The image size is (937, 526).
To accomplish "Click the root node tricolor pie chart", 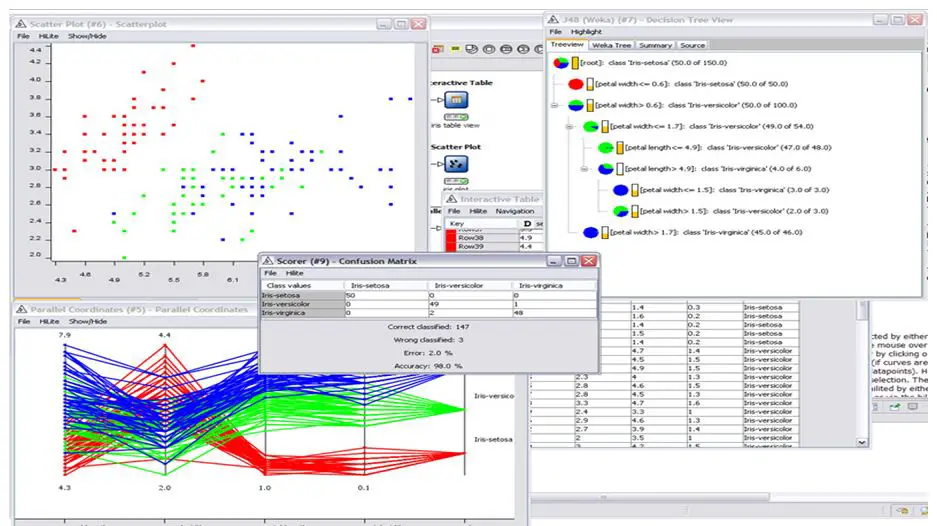I will pyautogui.click(x=561, y=62).
